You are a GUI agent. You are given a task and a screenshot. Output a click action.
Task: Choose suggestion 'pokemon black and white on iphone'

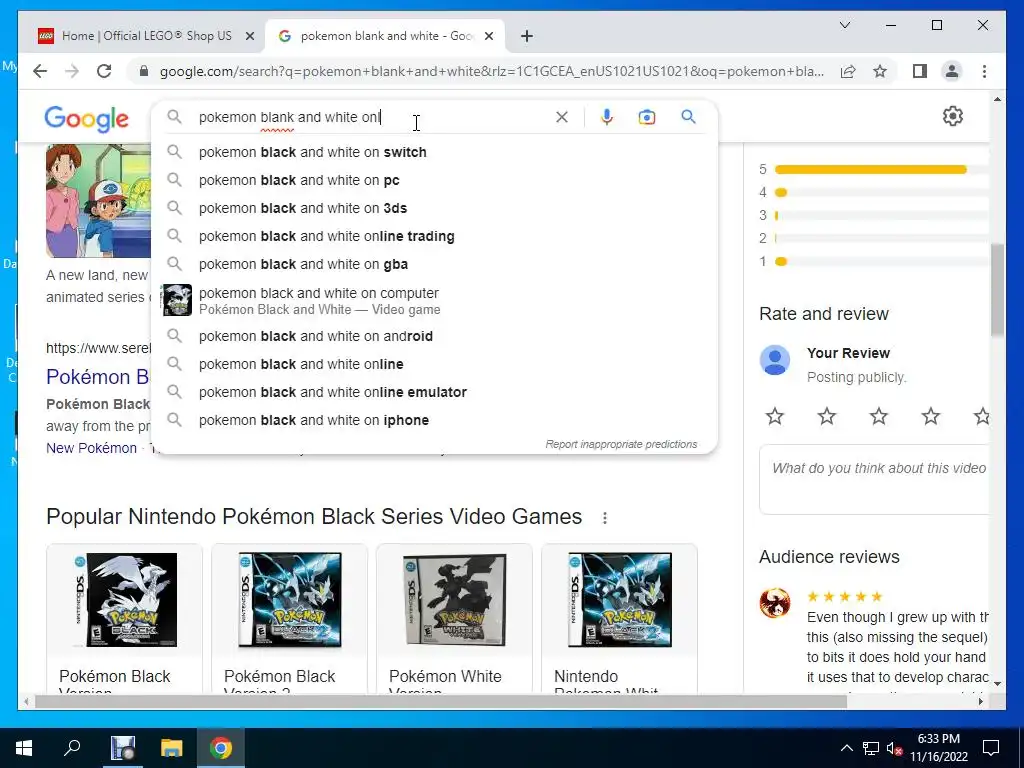click(x=434, y=421)
